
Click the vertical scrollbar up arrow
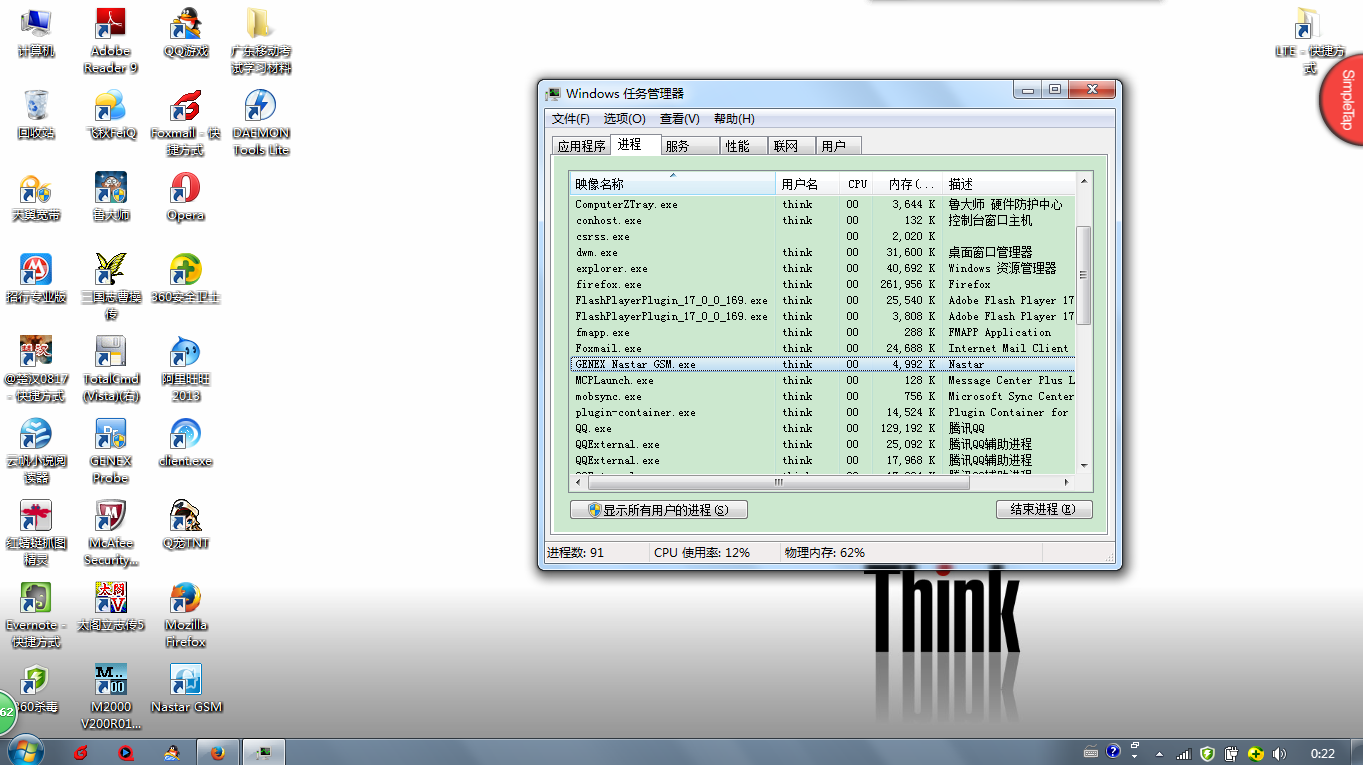tap(1084, 181)
